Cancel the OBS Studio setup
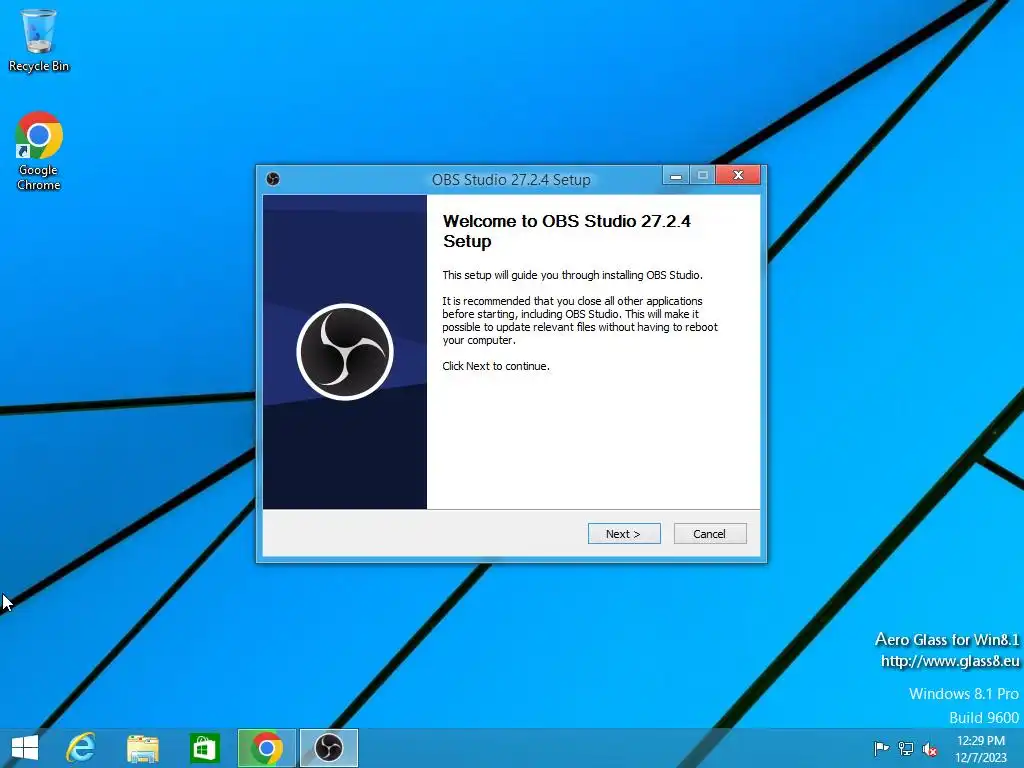This screenshot has width=1024, height=768. [709, 534]
